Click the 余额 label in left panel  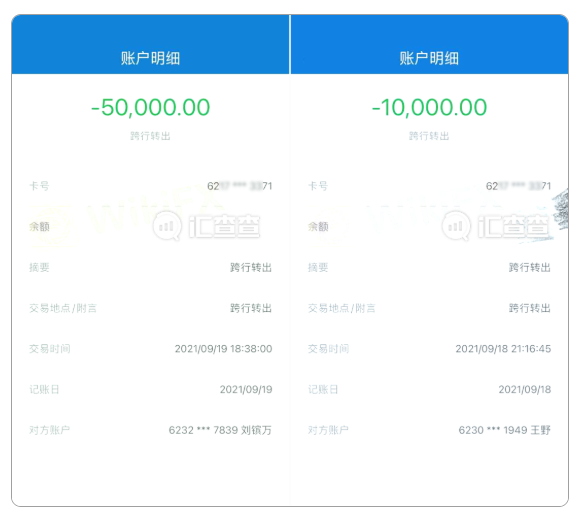tap(39, 226)
